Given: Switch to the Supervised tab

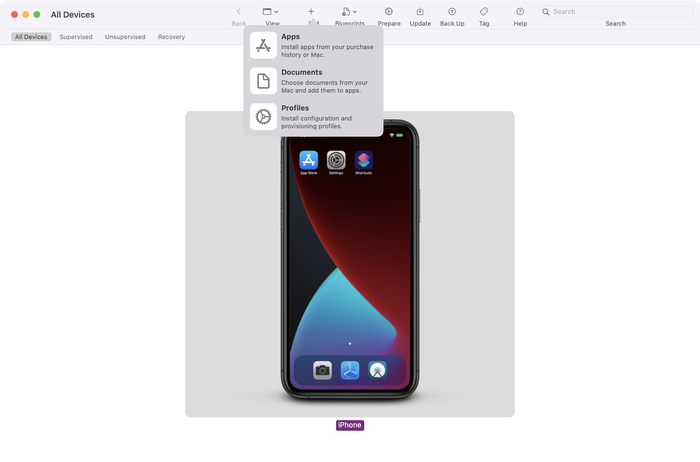Looking at the screenshot, I should click(76, 37).
